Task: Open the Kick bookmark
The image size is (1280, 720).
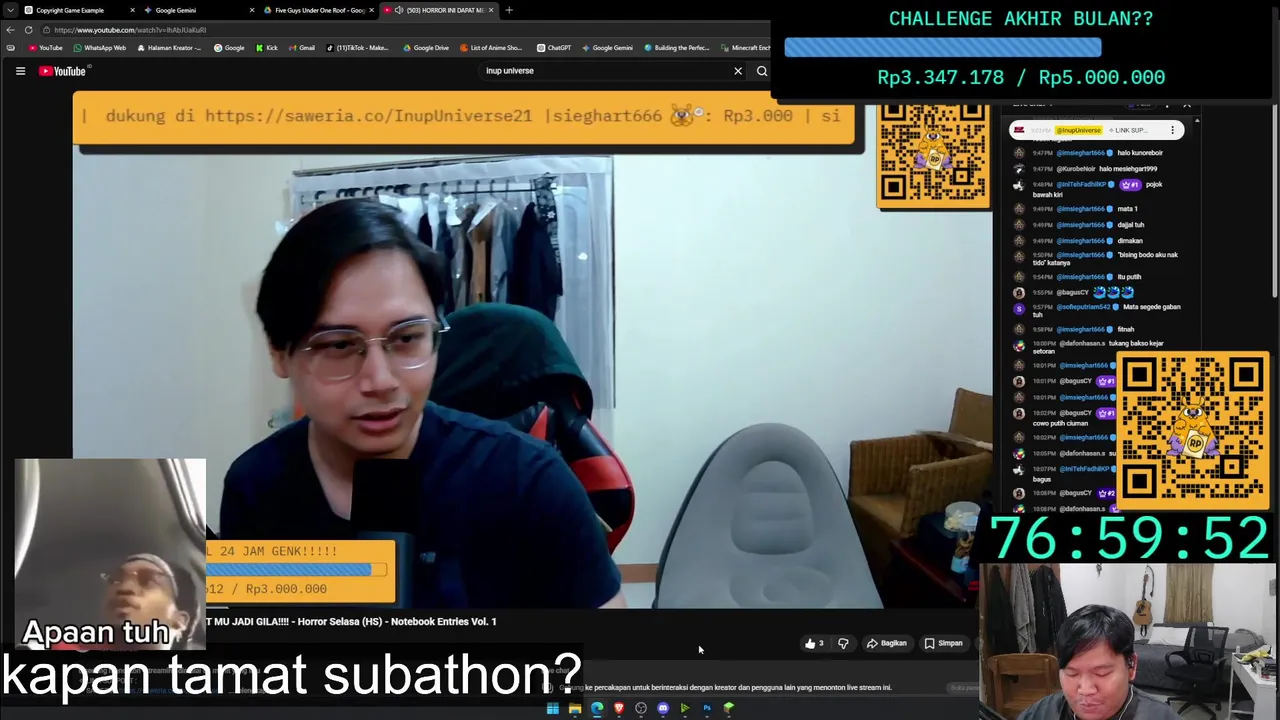Action: [x=267, y=48]
